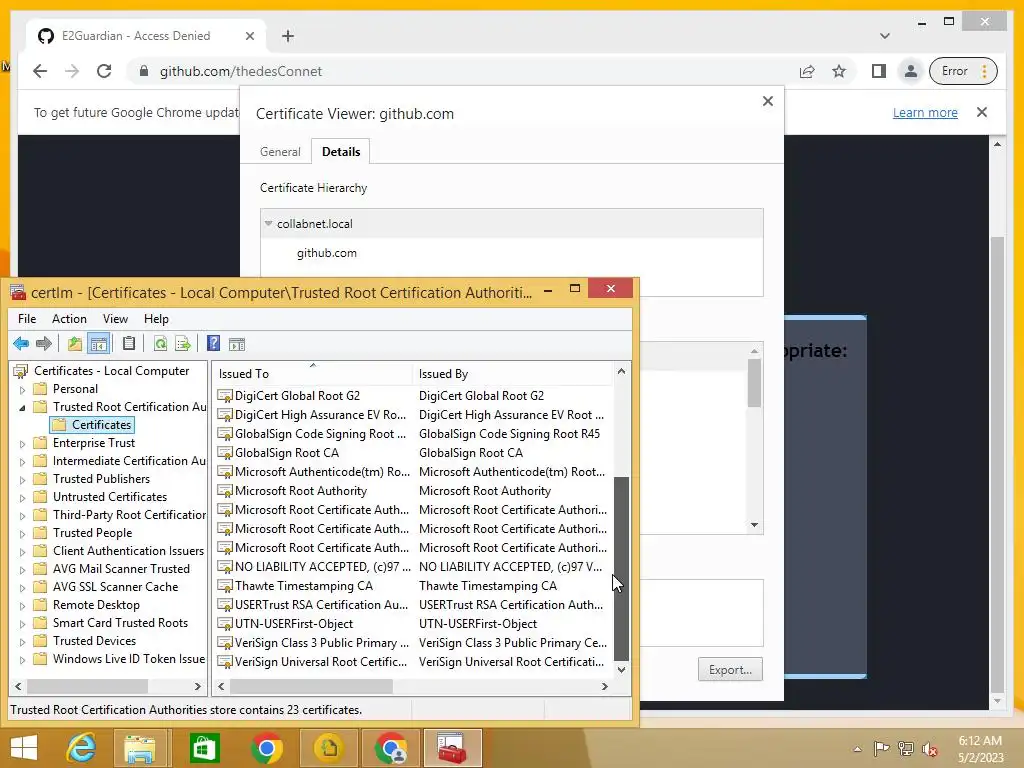Viewport: 1024px width, 768px height.
Task: Select the Thawte Timestamping CA certificate row
Action: (414, 586)
